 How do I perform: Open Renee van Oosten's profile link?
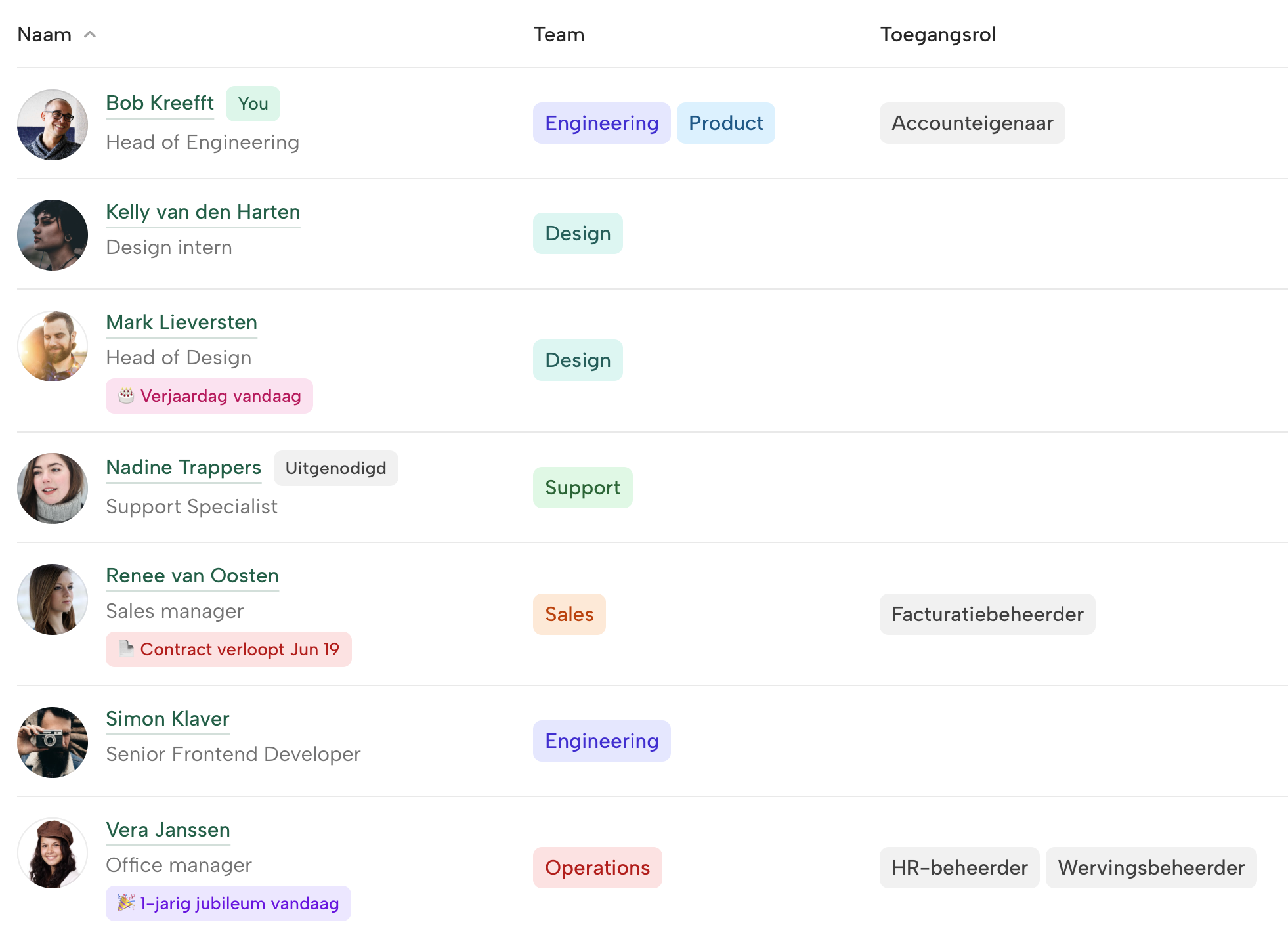point(192,576)
